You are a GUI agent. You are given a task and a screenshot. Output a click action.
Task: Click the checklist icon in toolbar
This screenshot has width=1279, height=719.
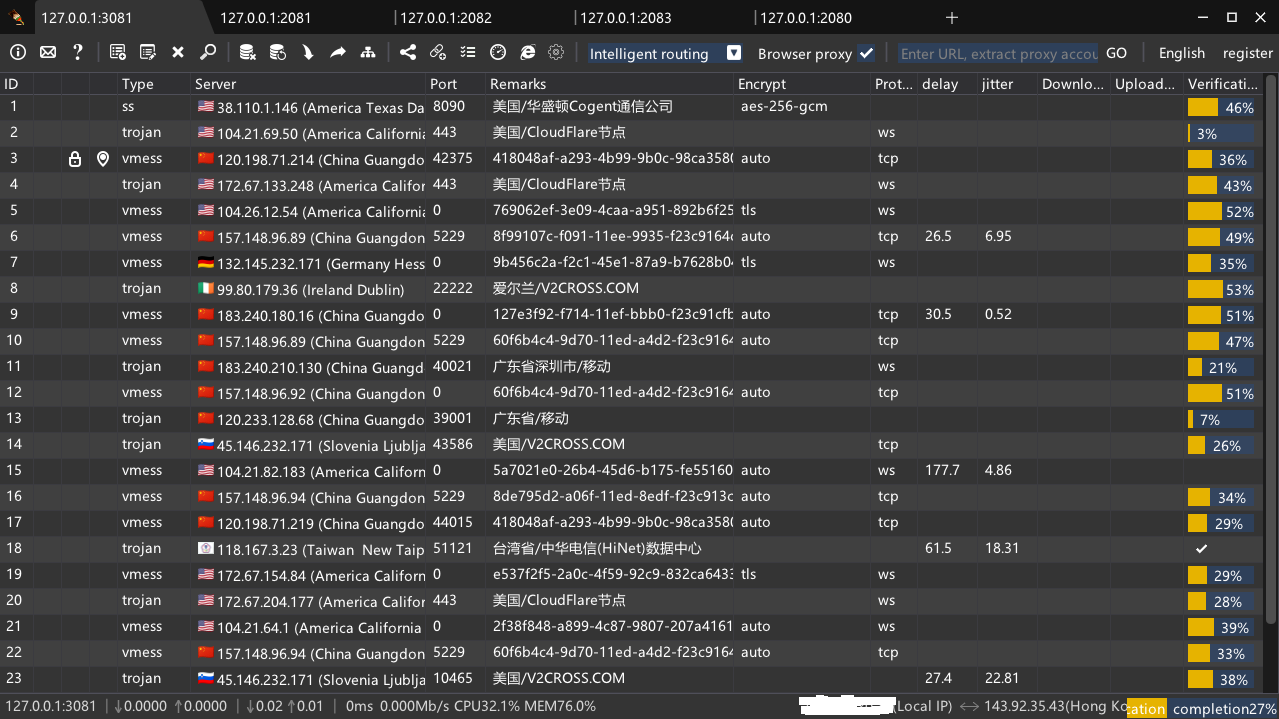468,53
